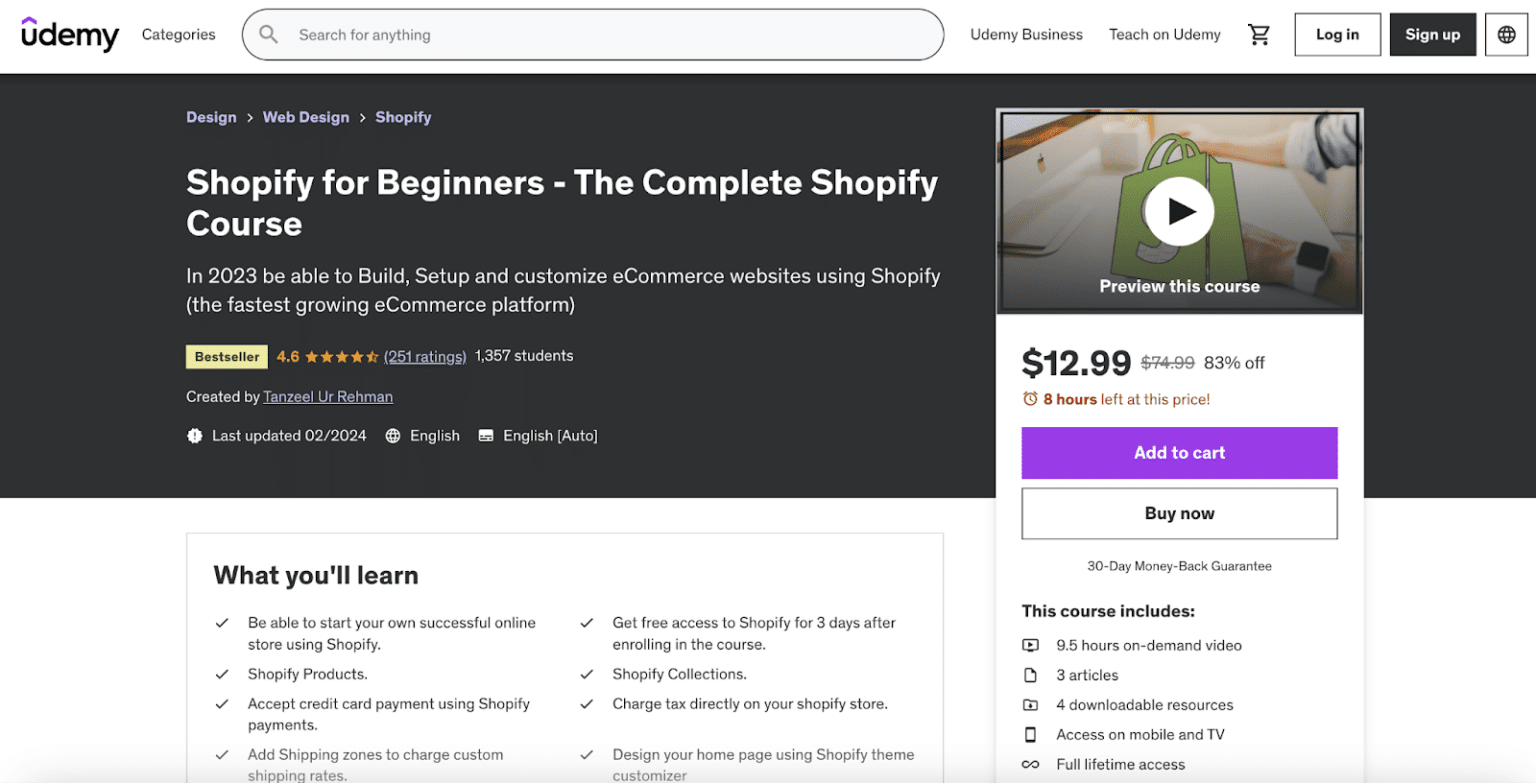Click the downloadable resources icon

(1031, 705)
